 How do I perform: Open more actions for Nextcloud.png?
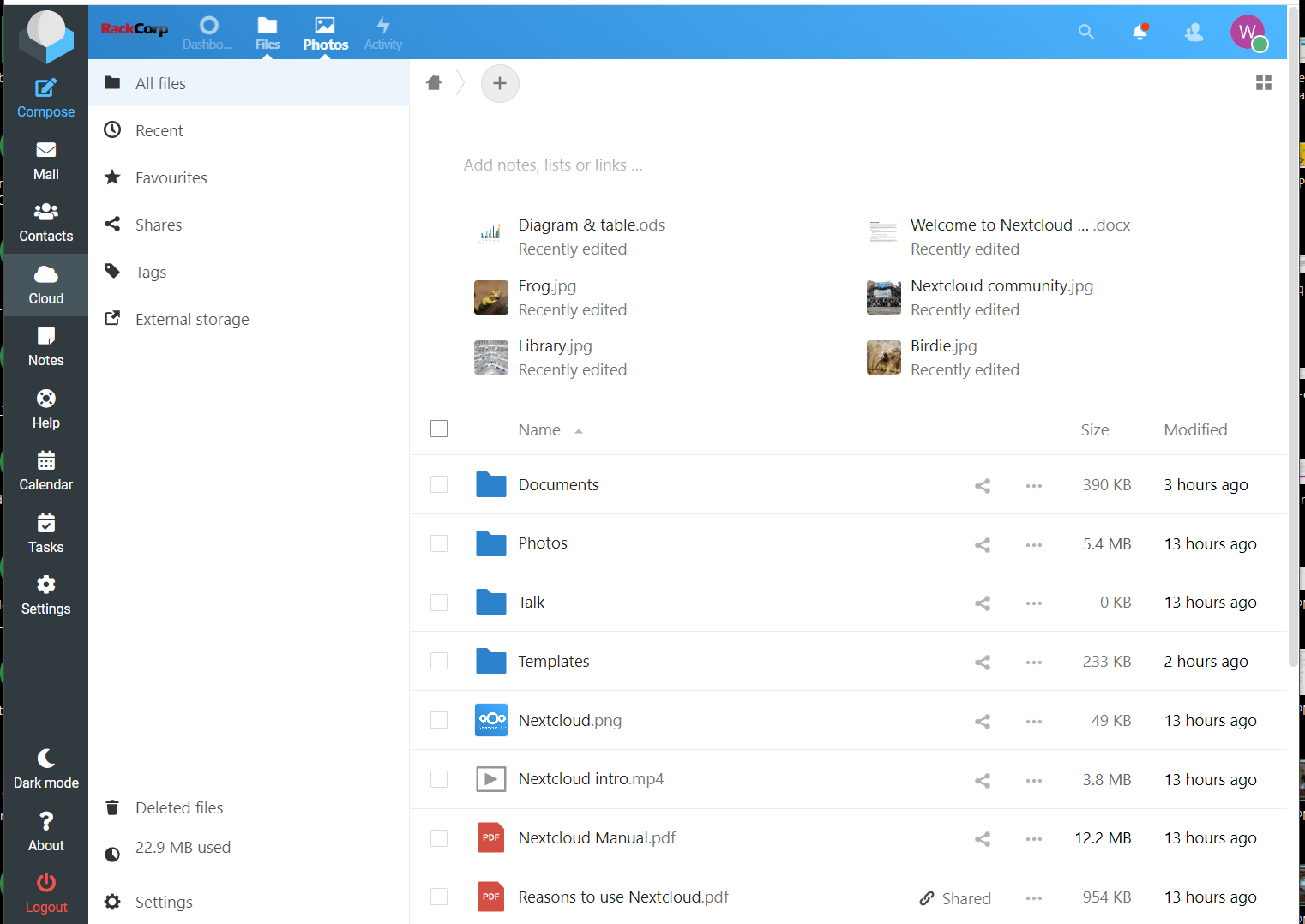point(1034,722)
